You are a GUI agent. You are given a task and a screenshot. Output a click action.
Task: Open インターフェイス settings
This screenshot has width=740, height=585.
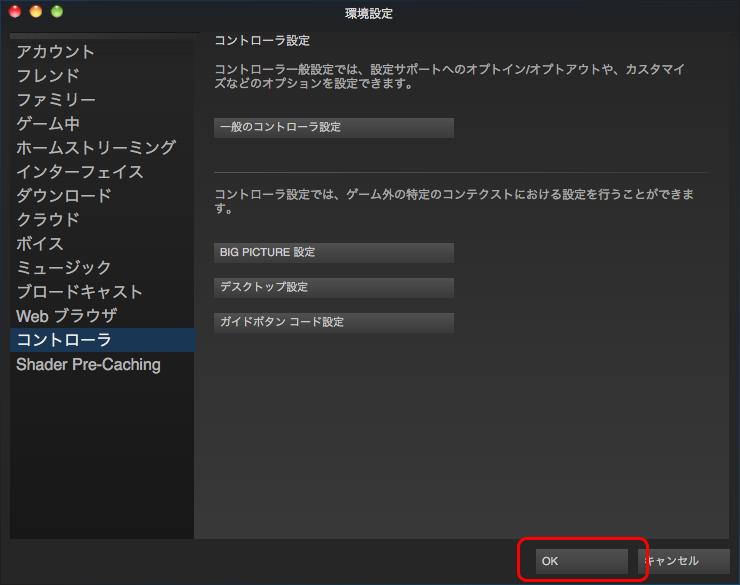pyautogui.click(x=102, y=172)
